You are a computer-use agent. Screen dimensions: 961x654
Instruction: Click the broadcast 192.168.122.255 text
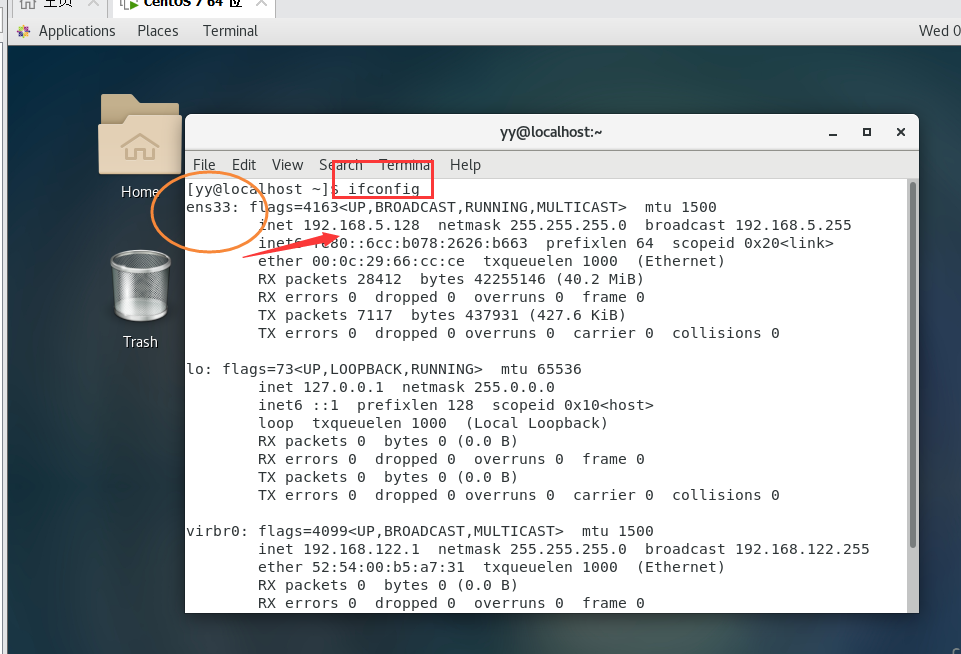(757, 549)
